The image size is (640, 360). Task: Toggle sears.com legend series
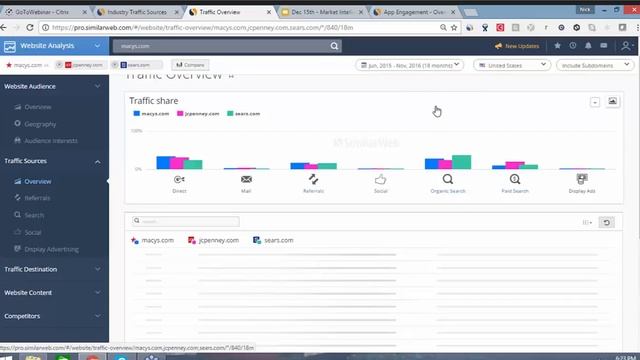coord(243,113)
